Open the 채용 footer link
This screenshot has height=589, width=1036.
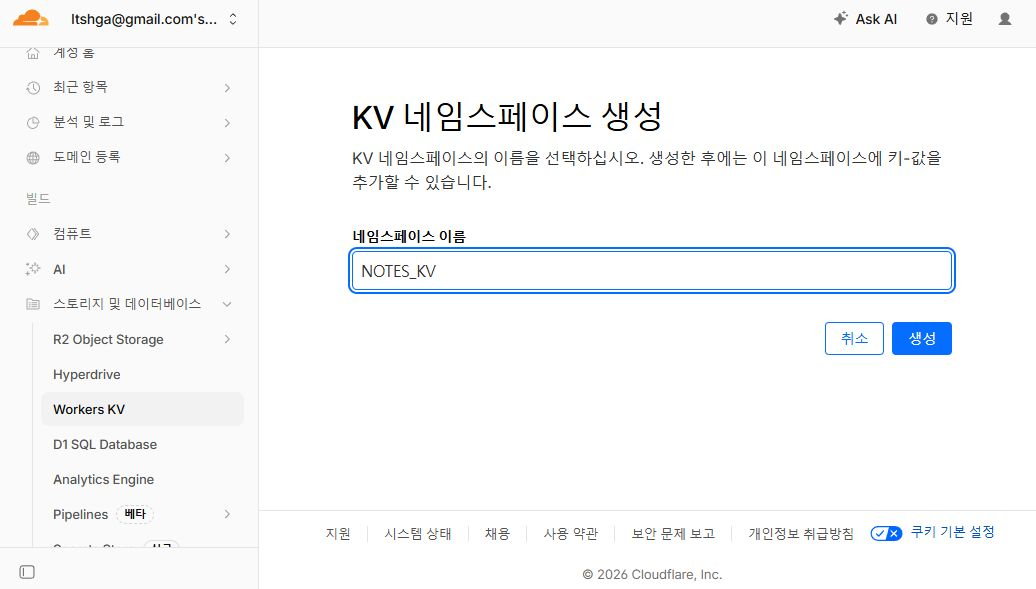pos(498,533)
